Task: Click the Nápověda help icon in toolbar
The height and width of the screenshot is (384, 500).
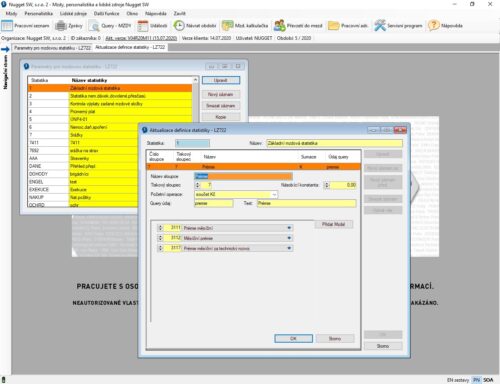Action: coord(434,25)
